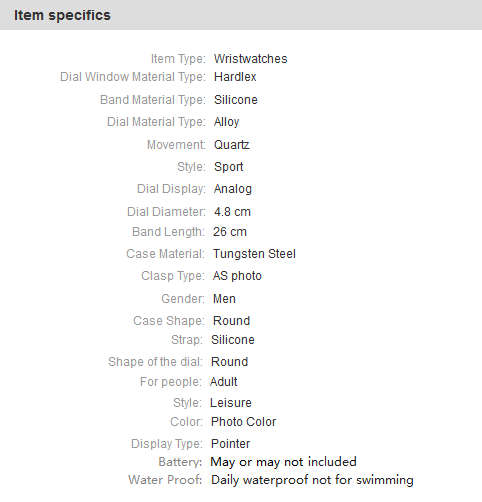Screen dimensions: 482x502
Task: Click the Pointer display type value
Action: point(230,444)
